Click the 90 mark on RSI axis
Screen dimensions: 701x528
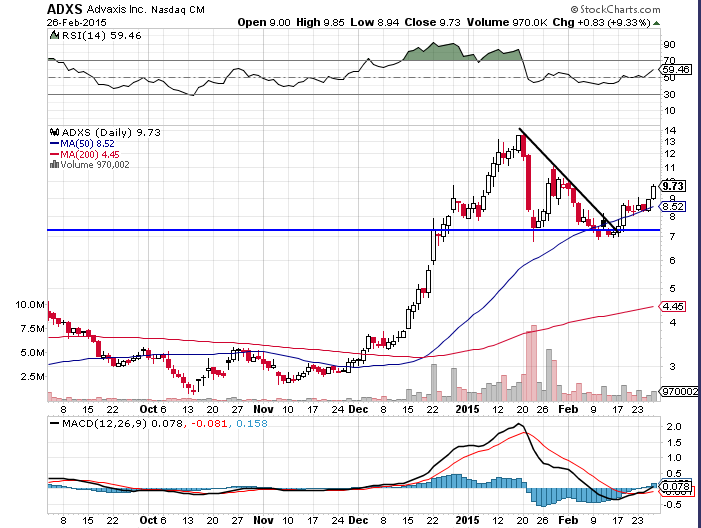(669, 45)
